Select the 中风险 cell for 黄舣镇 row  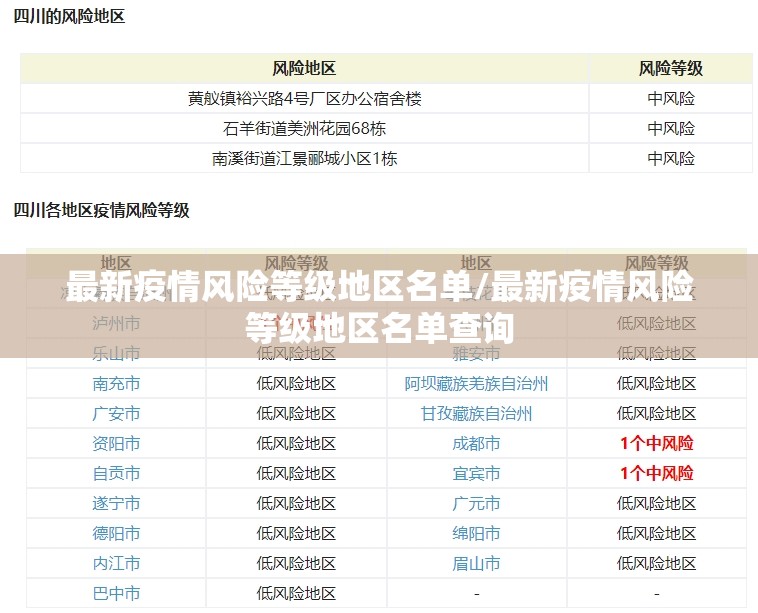(671, 99)
